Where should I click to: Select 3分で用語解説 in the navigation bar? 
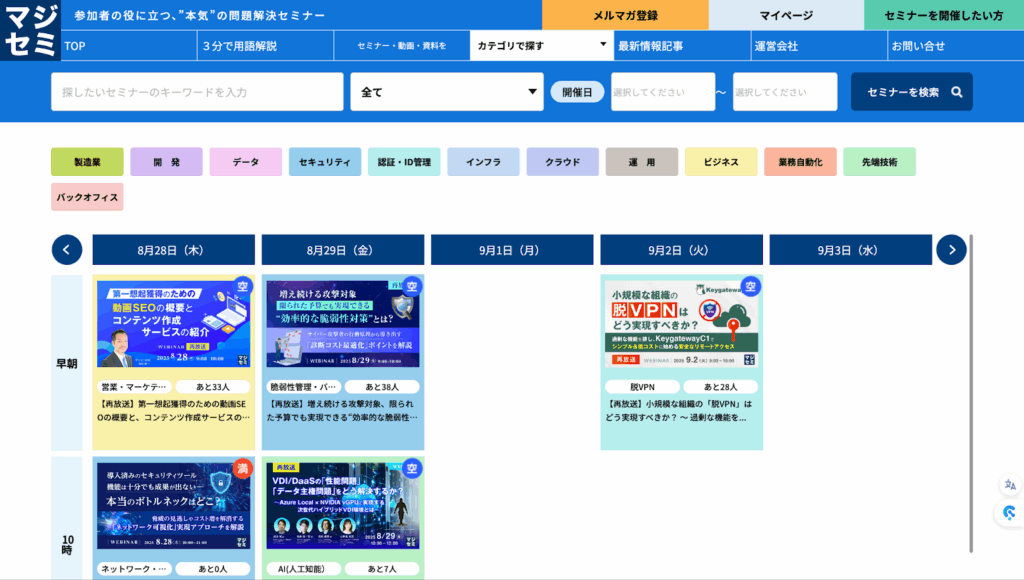pos(239,45)
